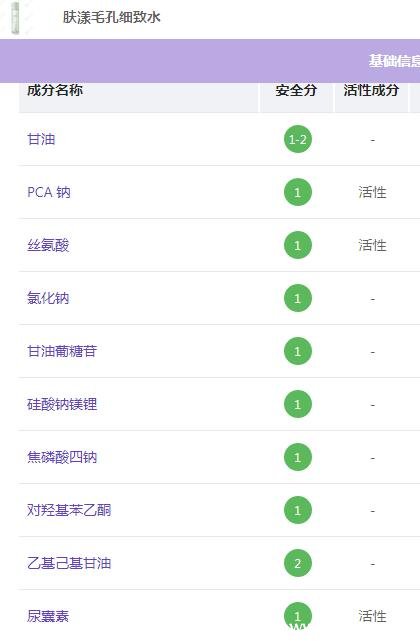Image resolution: width=420 pixels, height=641 pixels.
Task: Open the 乙基己基甘油 ingredient link
Action: click(69, 563)
